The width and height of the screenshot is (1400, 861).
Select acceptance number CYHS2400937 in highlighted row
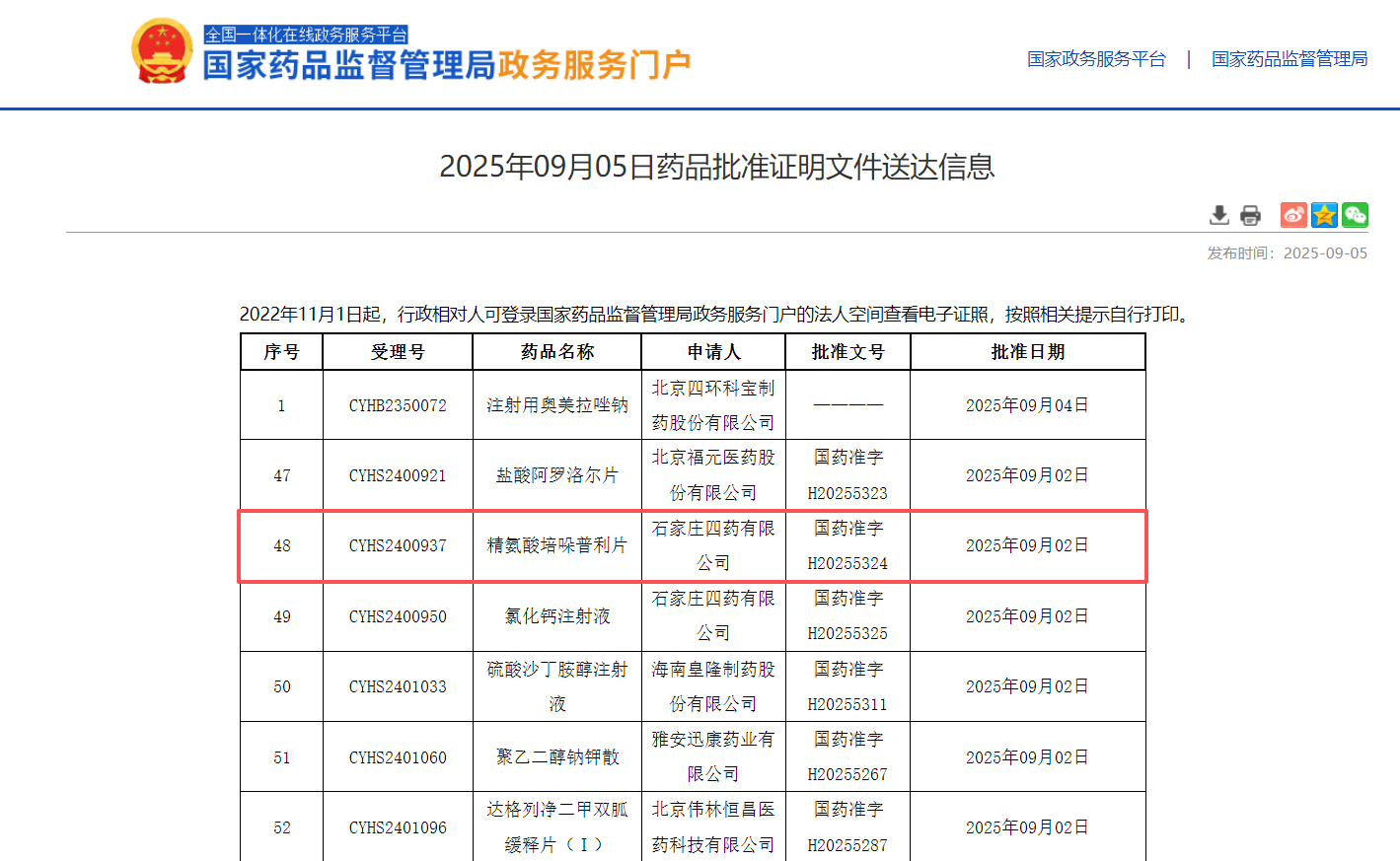click(398, 545)
